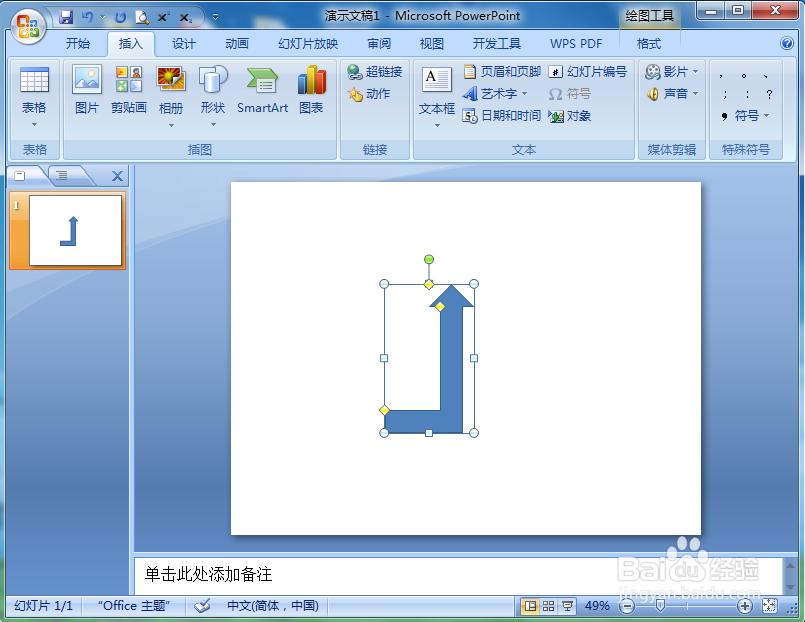The height and width of the screenshot is (622, 805).
Task: Click the "Office 主题" theme indicator
Action: coord(134,606)
